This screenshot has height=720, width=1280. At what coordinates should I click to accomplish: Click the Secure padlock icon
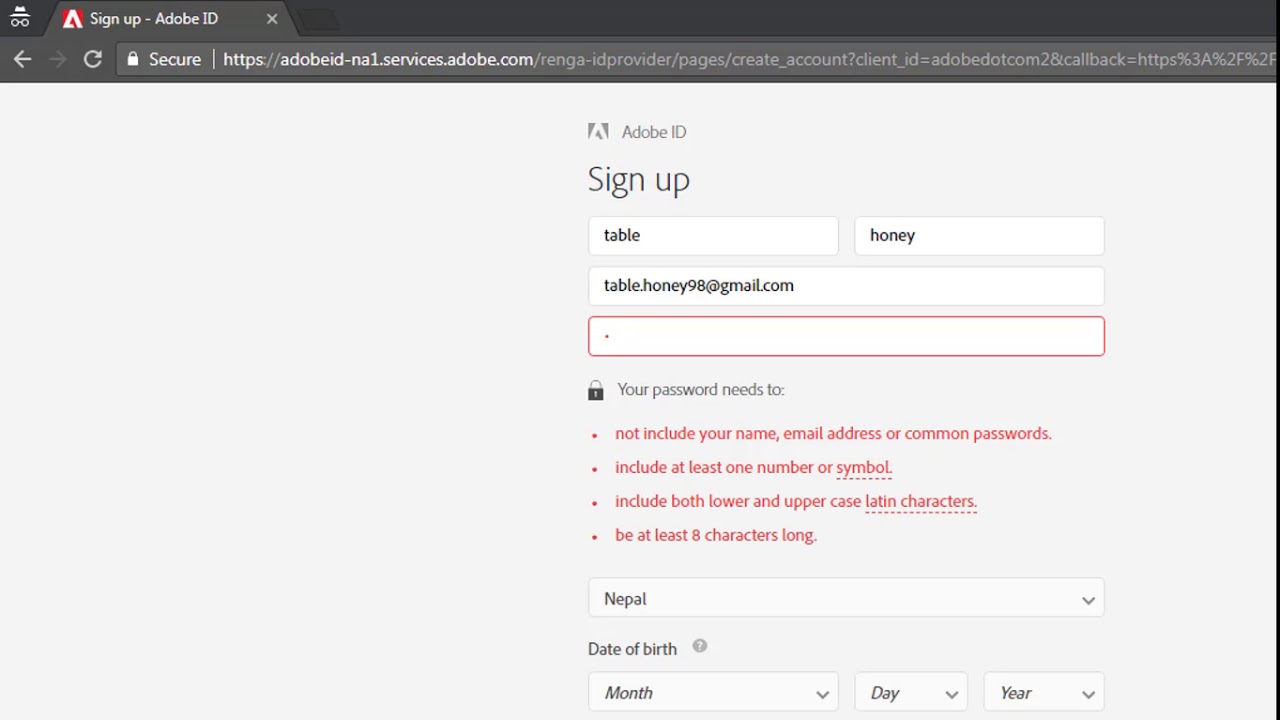(x=133, y=59)
